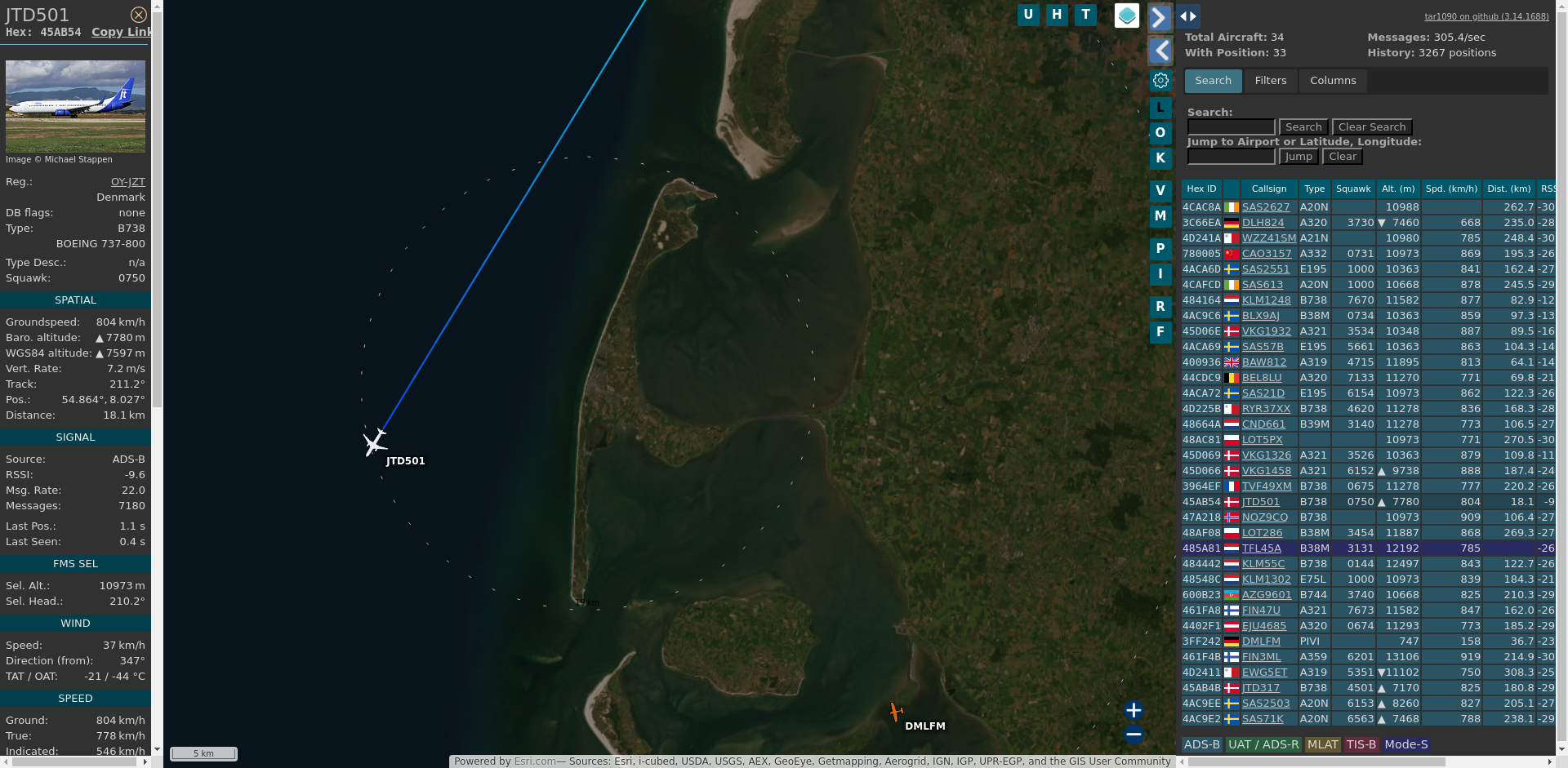The height and width of the screenshot is (768, 1568).
Task: Click the page scroll-down arrow at far right
Action: coord(1562,749)
